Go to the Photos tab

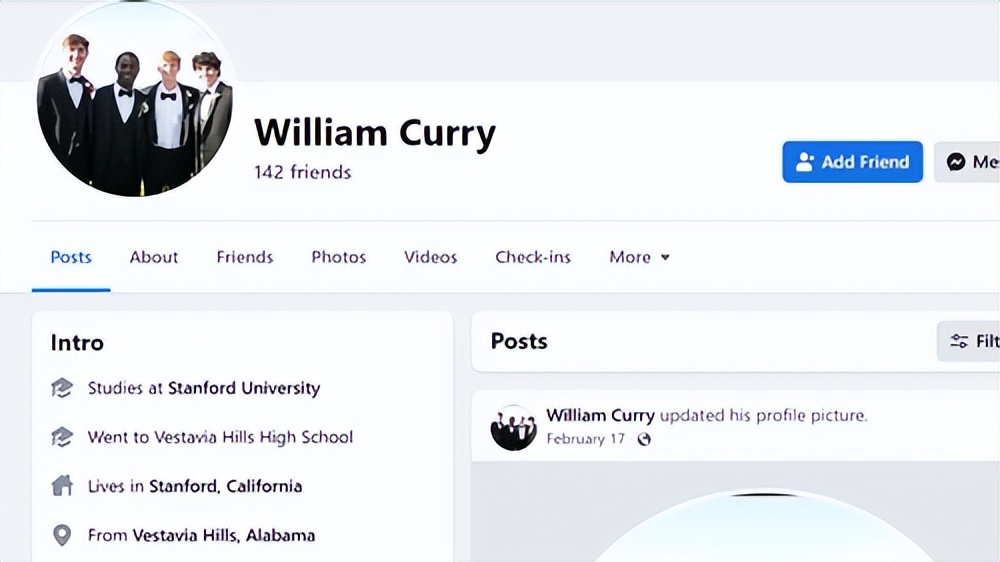(339, 257)
